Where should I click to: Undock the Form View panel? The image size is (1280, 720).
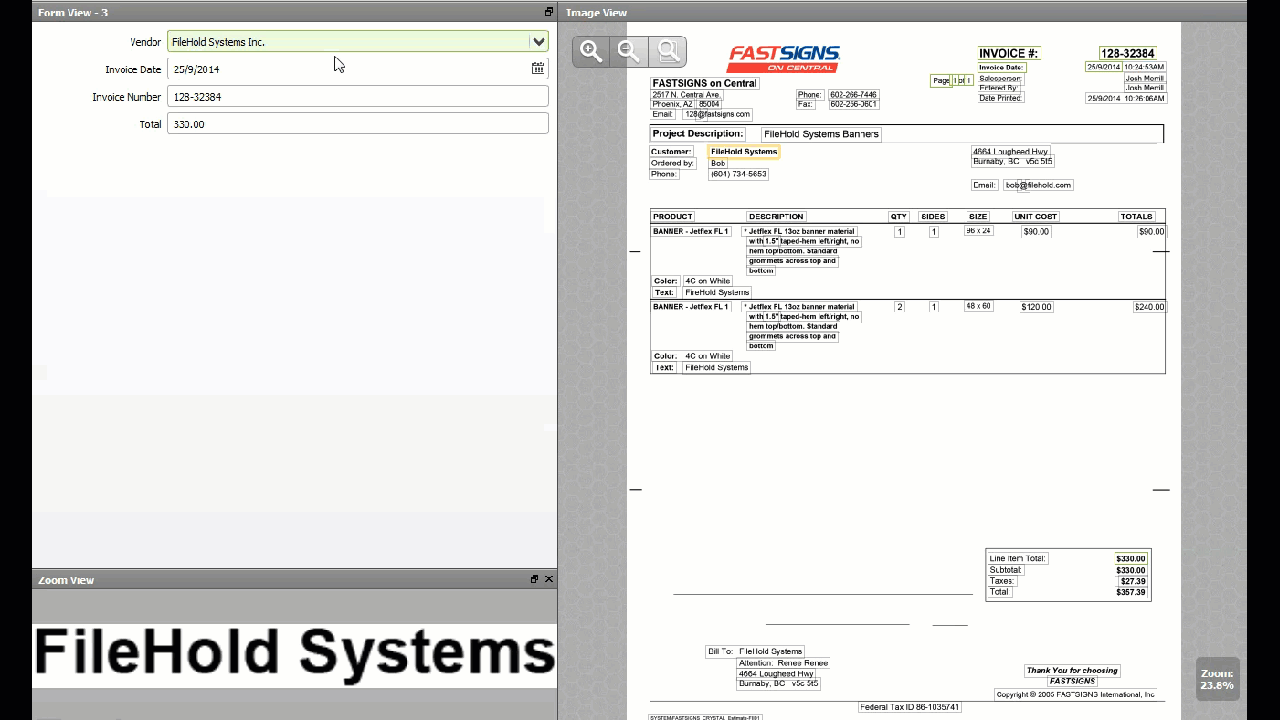click(548, 12)
